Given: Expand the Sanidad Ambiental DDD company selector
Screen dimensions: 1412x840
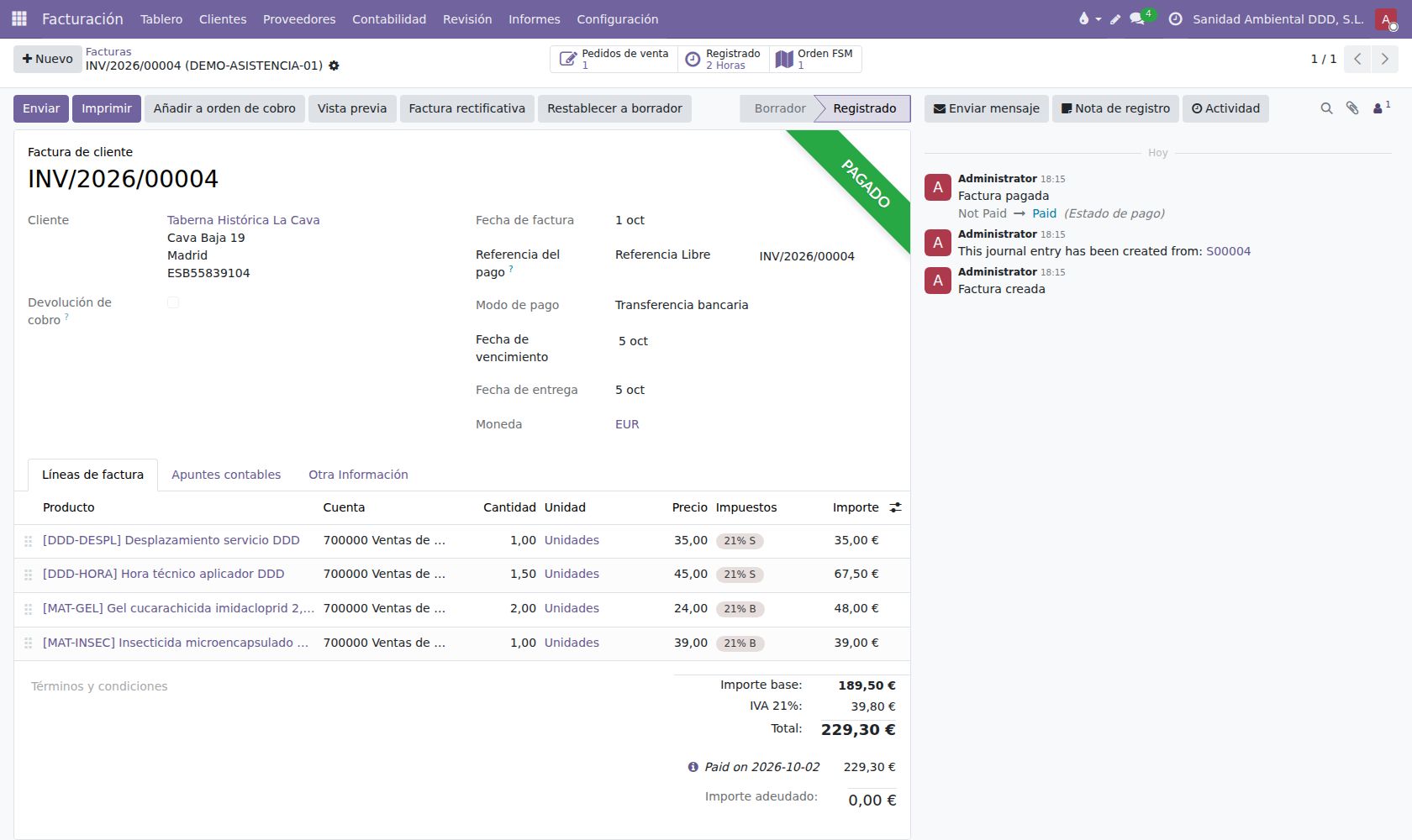Looking at the screenshot, I should tap(1278, 18).
